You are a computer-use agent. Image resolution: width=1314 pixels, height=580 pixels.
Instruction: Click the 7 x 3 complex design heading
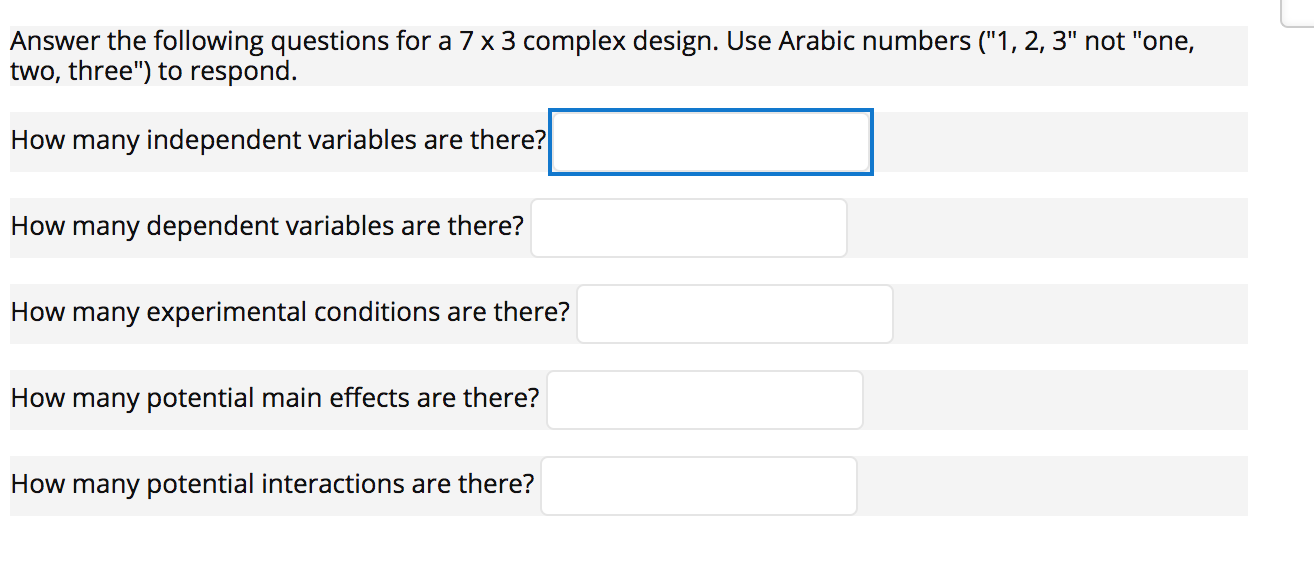pyautogui.click(x=400, y=41)
